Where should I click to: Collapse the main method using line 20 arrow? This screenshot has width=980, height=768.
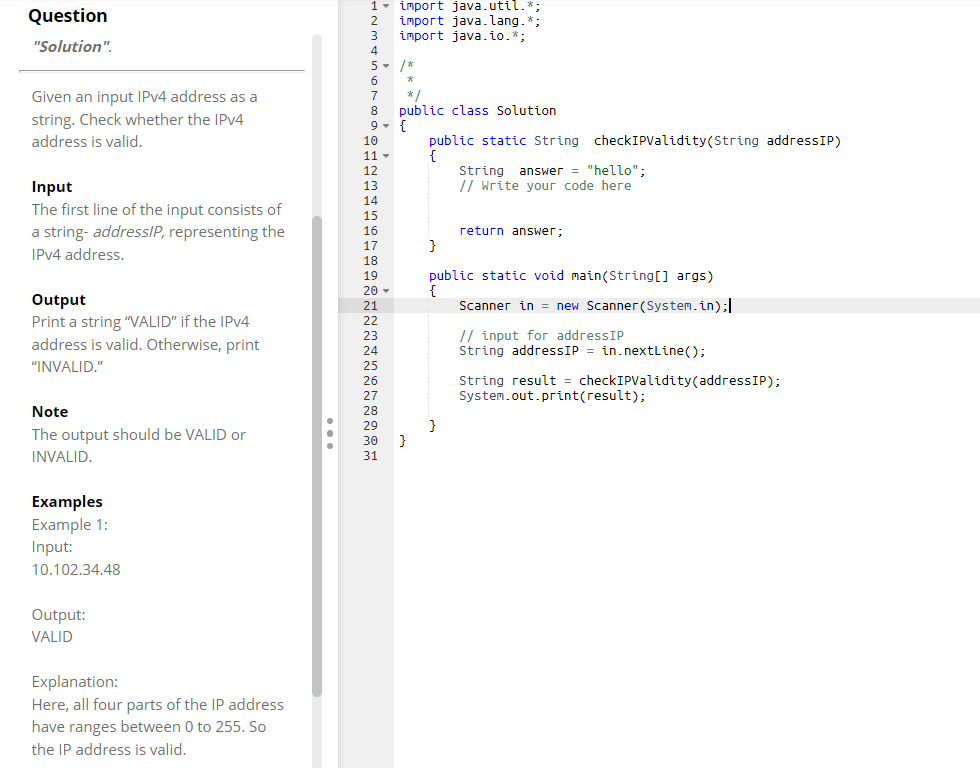tap(385, 290)
